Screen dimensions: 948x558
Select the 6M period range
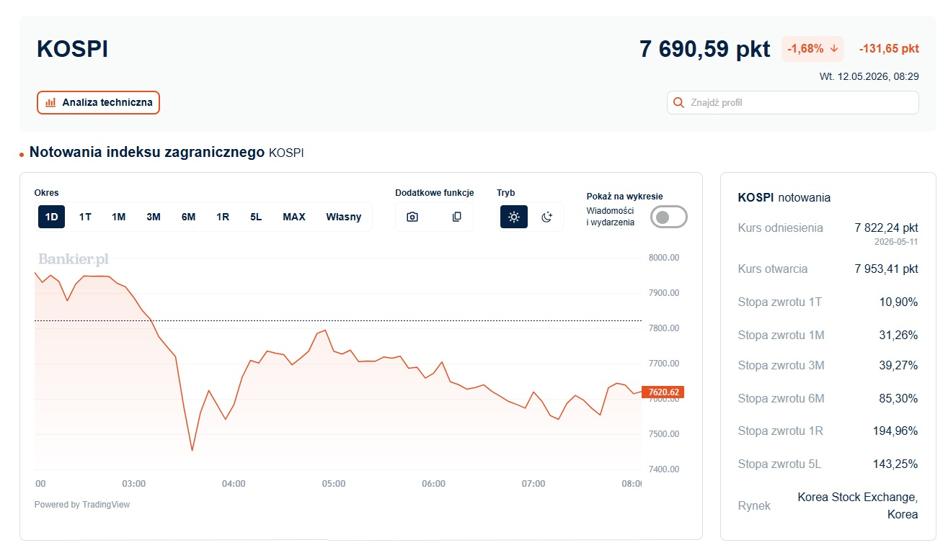[189, 217]
